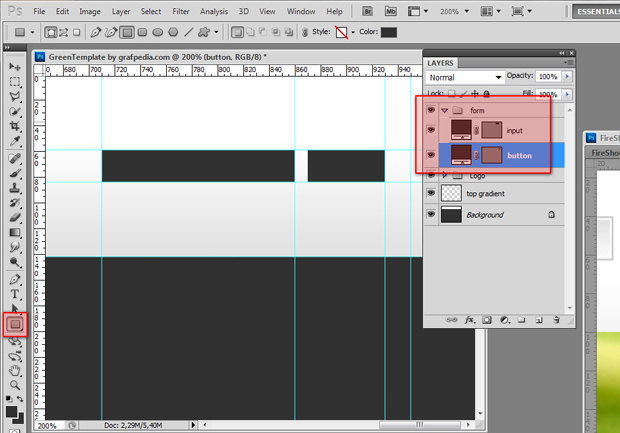Delete layer with trash icon
This screenshot has height=433, width=620.
point(556,320)
